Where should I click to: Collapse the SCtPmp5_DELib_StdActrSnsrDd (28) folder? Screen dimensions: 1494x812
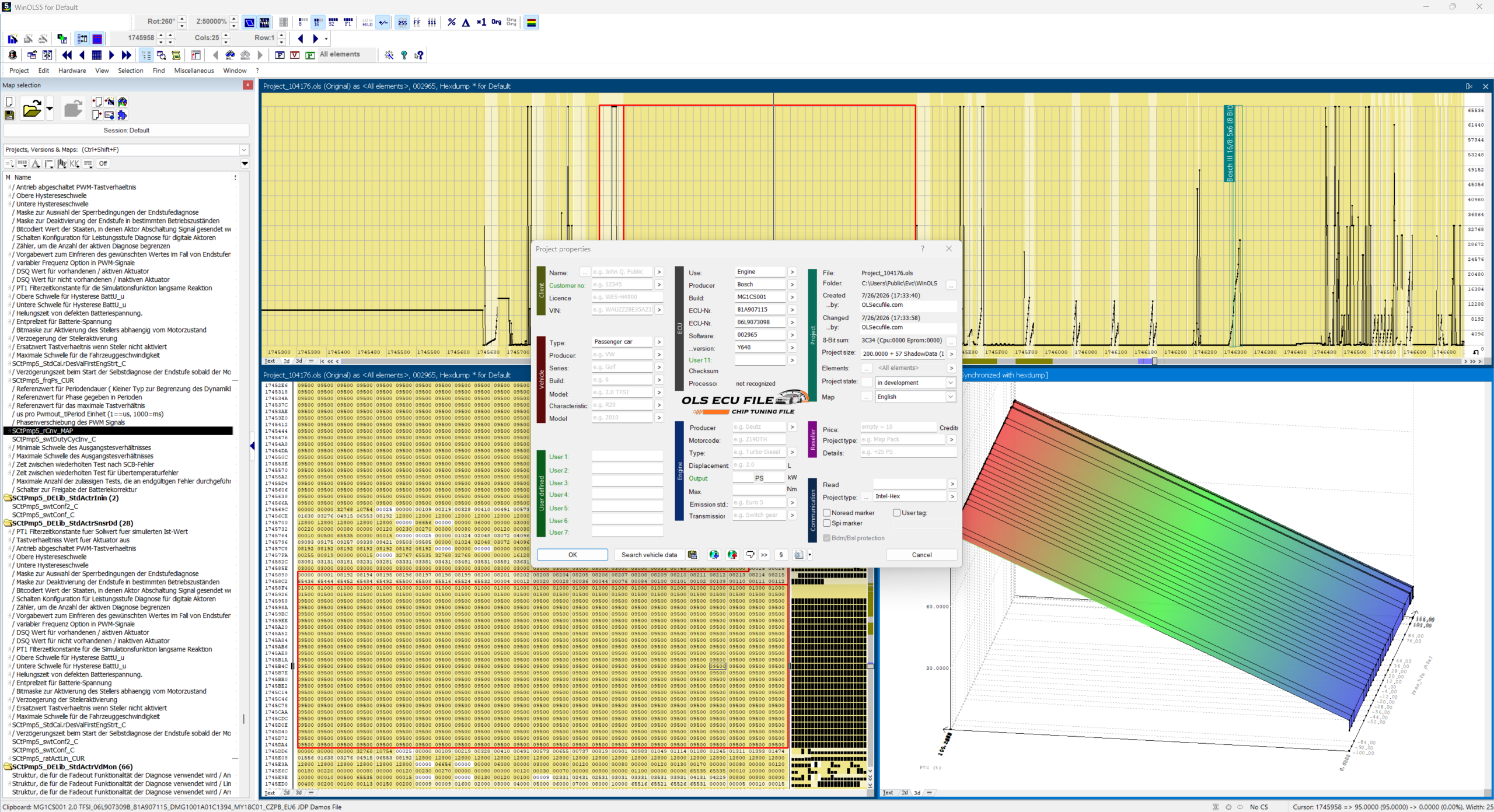coord(8,523)
